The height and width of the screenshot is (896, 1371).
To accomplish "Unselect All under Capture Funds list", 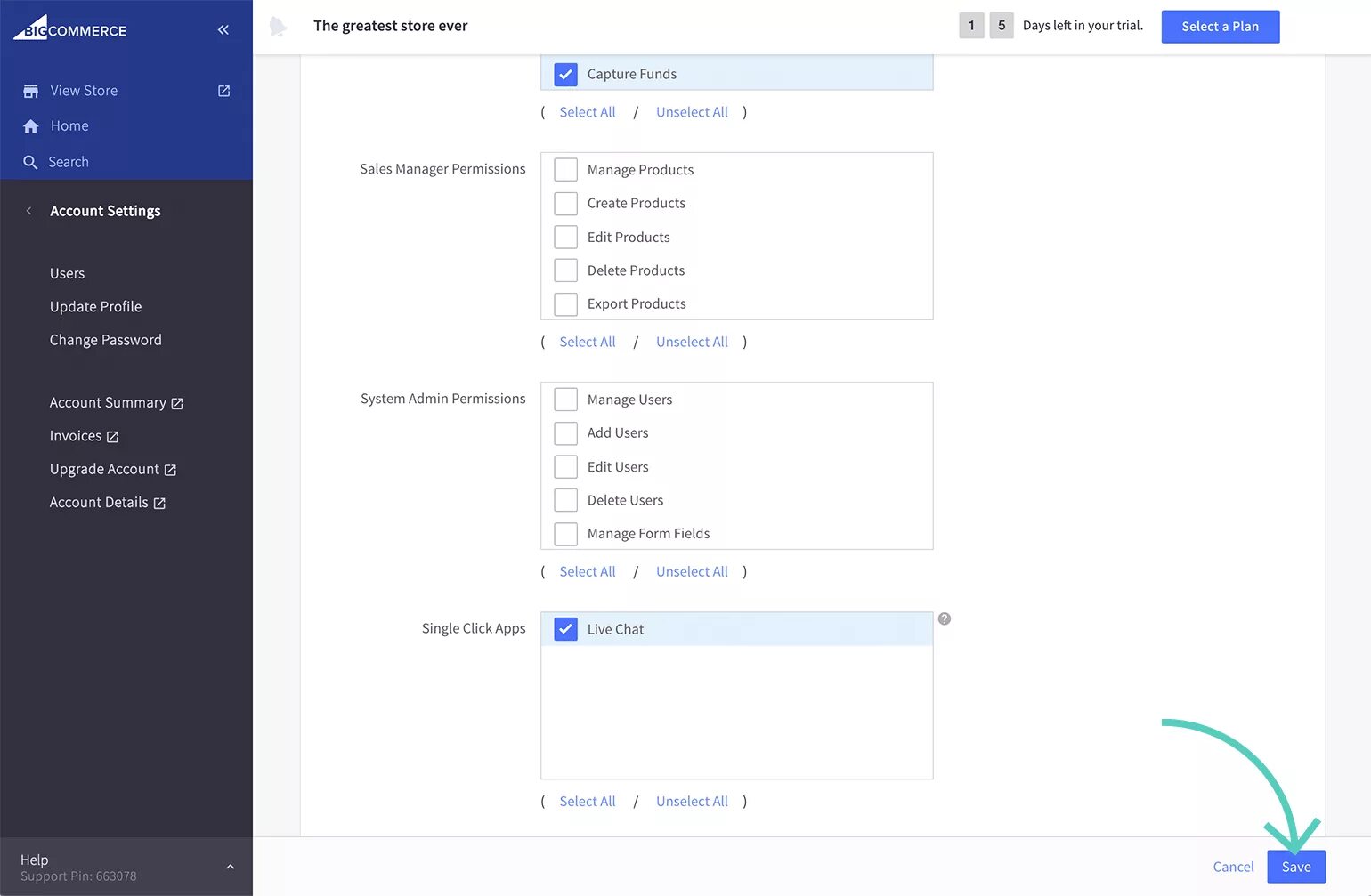I will click(x=692, y=112).
